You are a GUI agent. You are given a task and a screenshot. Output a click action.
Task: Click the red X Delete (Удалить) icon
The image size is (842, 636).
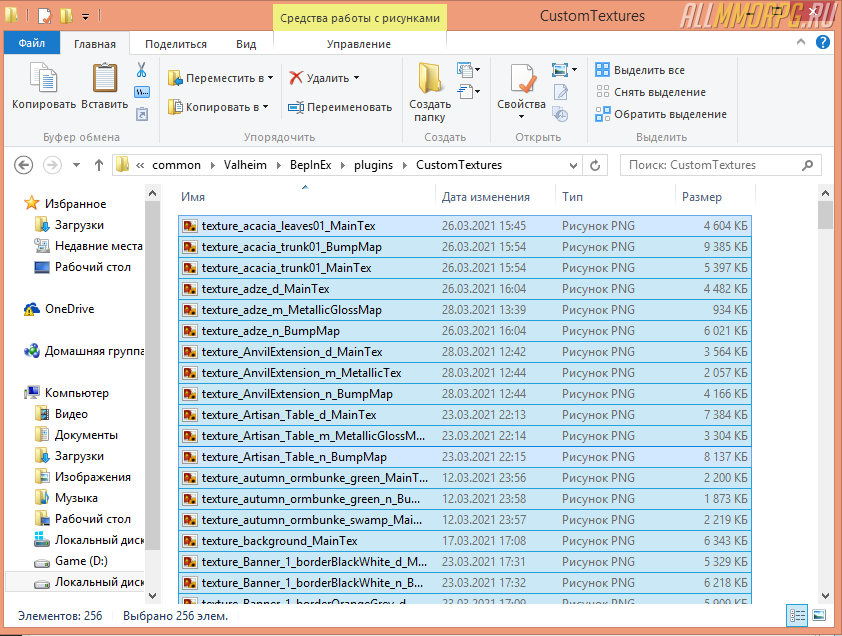point(296,78)
